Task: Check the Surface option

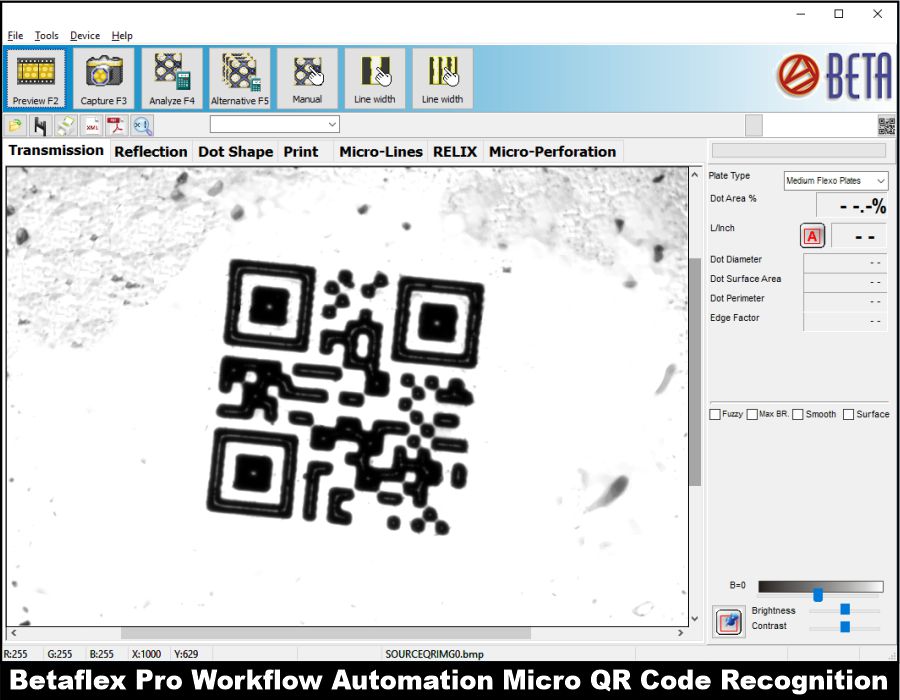Action: pyautogui.click(x=849, y=414)
